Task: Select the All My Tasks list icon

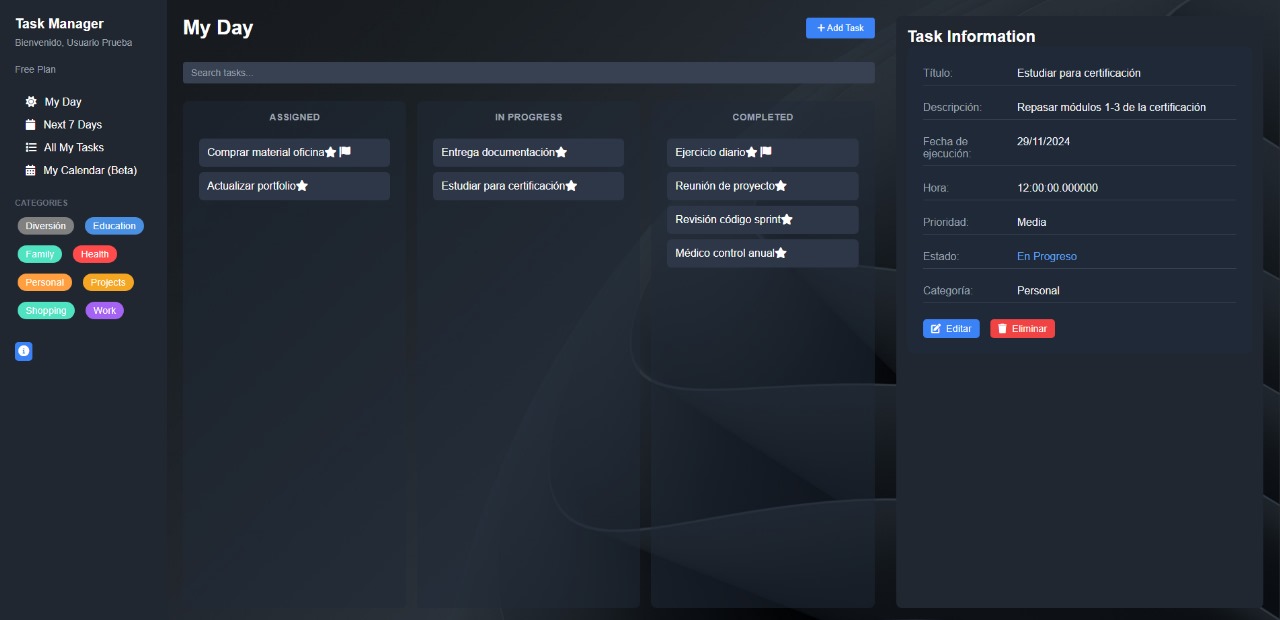Action: pyautogui.click(x=31, y=147)
